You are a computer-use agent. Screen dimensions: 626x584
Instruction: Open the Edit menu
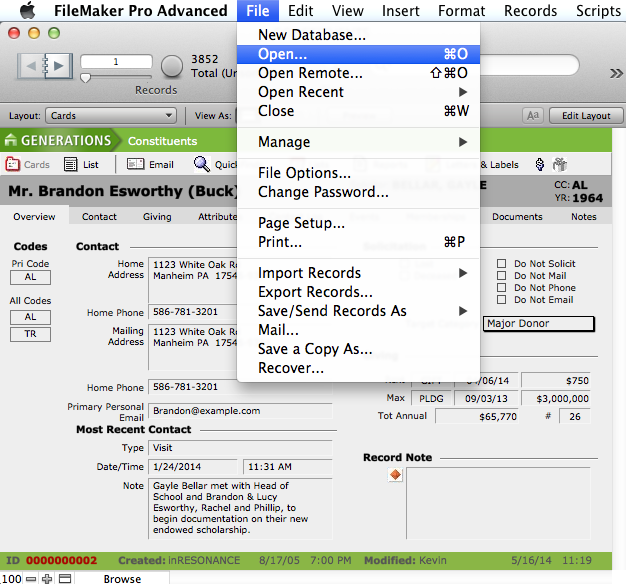pyautogui.click(x=301, y=10)
